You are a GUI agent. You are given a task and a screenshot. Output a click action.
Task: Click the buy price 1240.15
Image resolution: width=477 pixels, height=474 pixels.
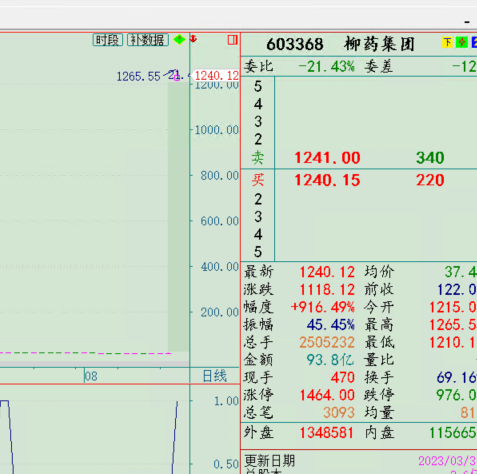[x=327, y=180]
